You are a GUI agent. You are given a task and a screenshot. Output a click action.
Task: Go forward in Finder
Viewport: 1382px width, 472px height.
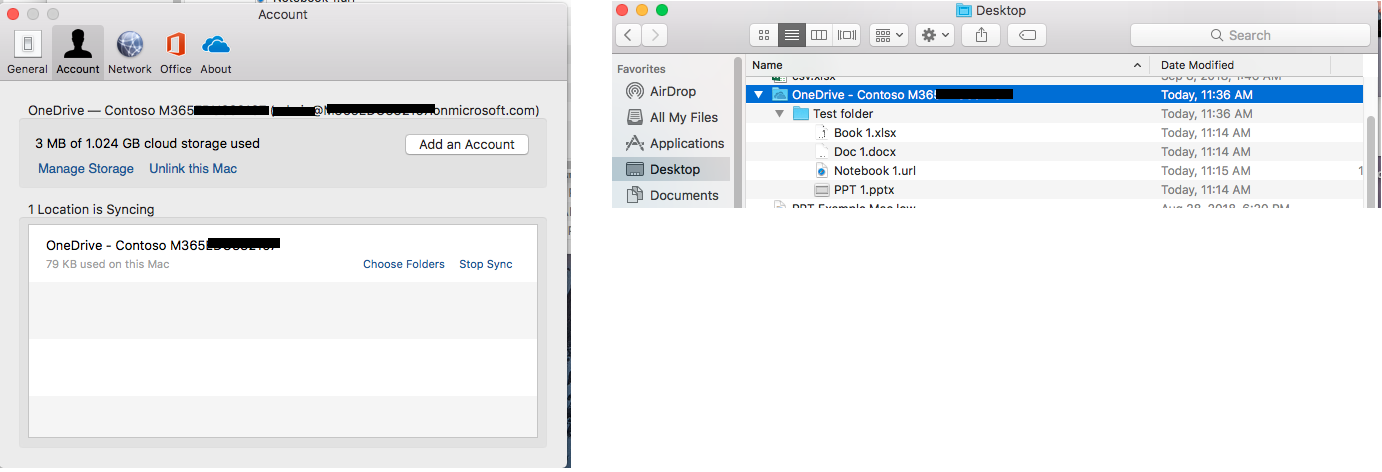pyautogui.click(x=655, y=35)
